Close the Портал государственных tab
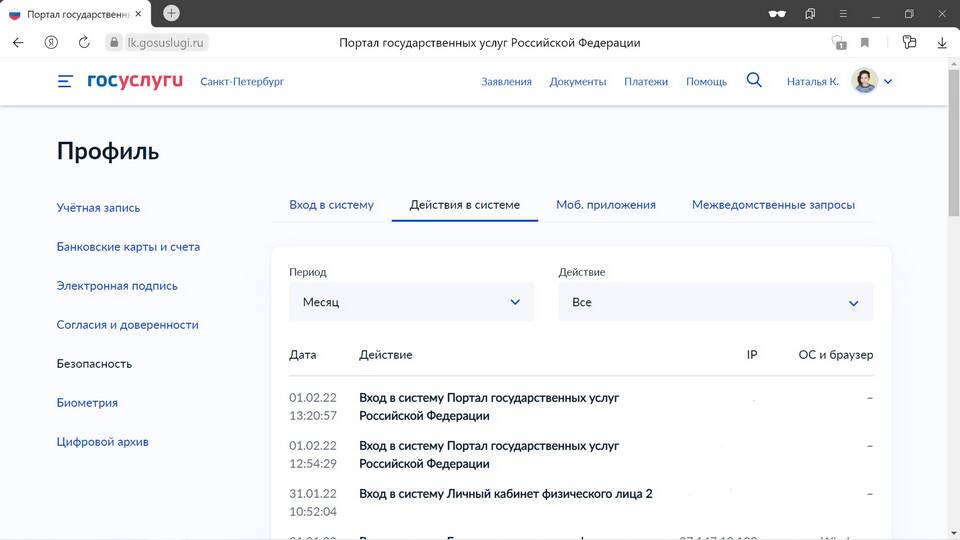 click(x=138, y=13)
